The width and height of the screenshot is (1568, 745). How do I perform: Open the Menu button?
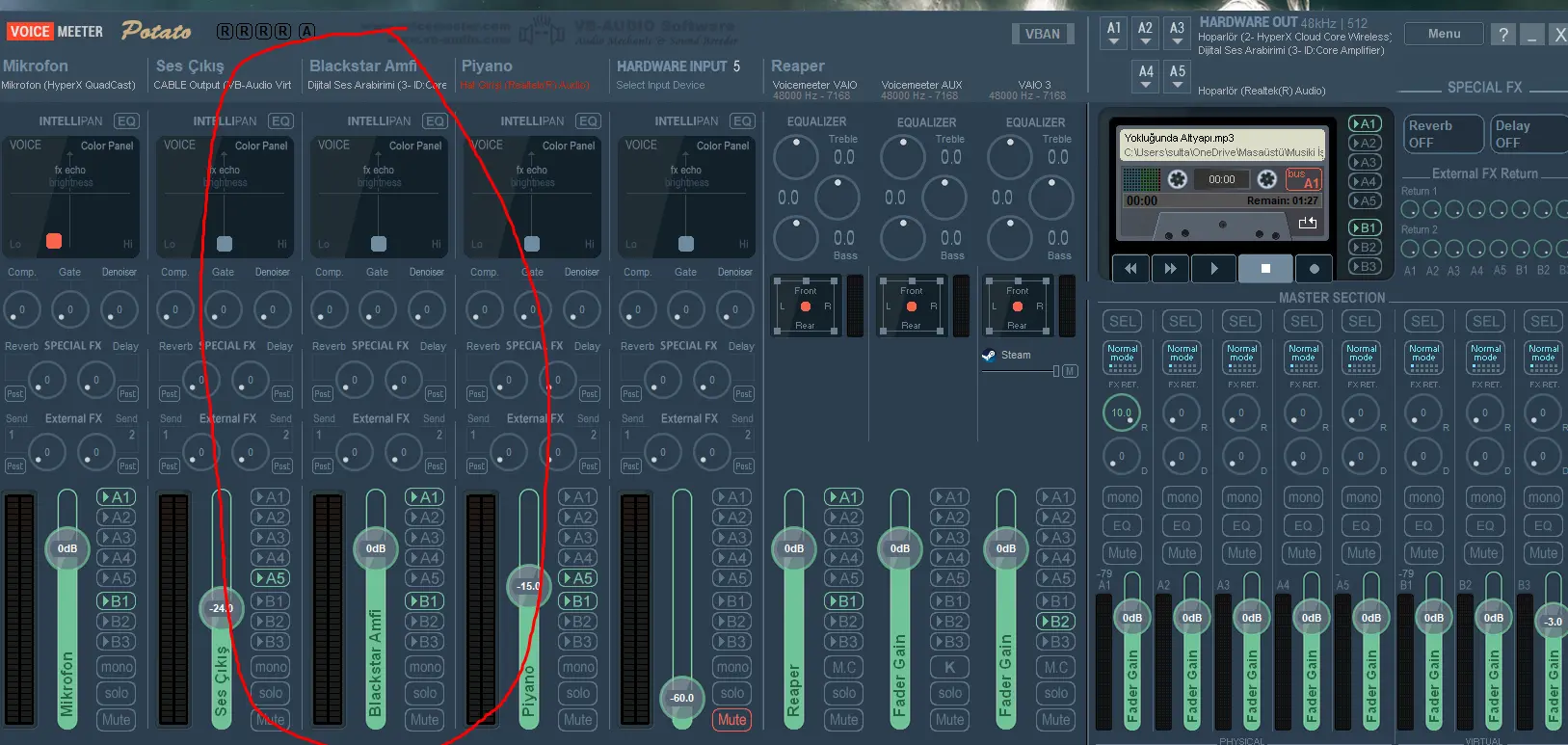(x=1444, y=34)
